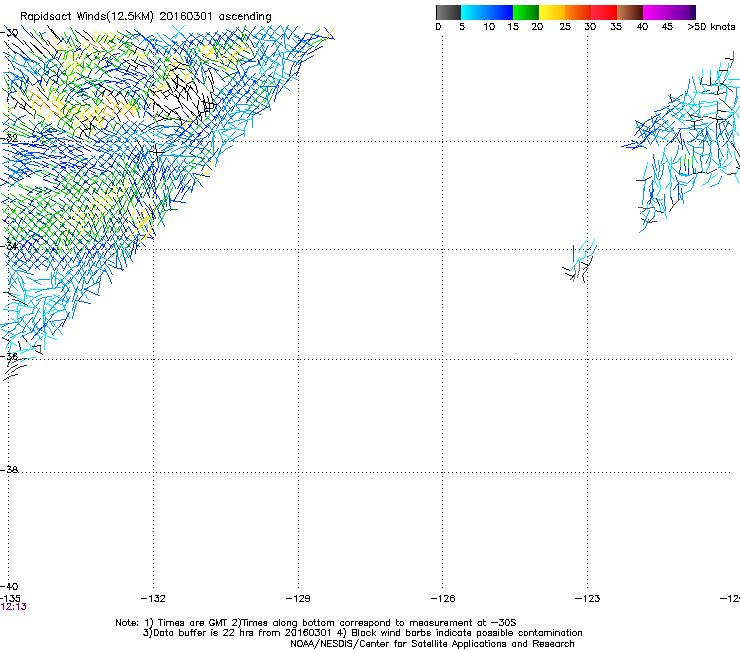Image resolution: width=740 pixels, height=650 pixels.
Task: Click the legend label '40'
Action: pyautogui.click(x=642, y=27)
